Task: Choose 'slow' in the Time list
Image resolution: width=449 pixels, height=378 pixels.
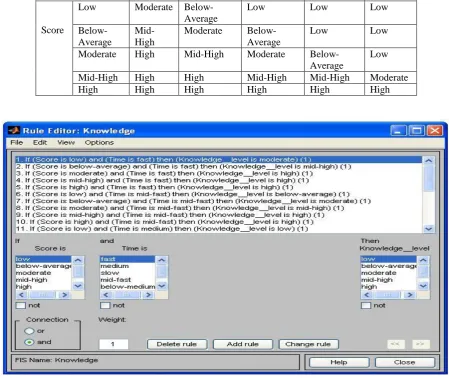Action: click(110, 273)
